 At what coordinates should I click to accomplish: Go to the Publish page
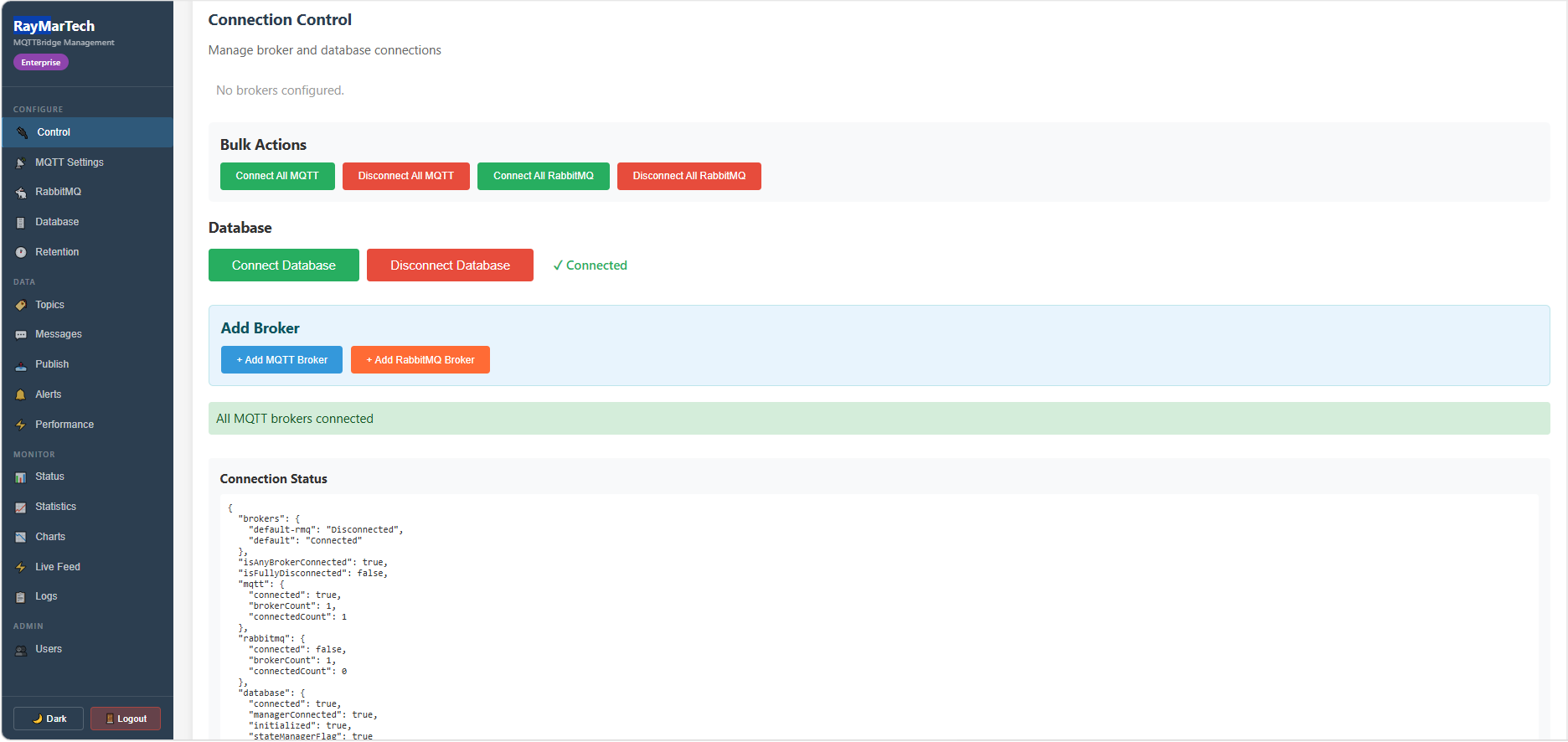point(87,364)
